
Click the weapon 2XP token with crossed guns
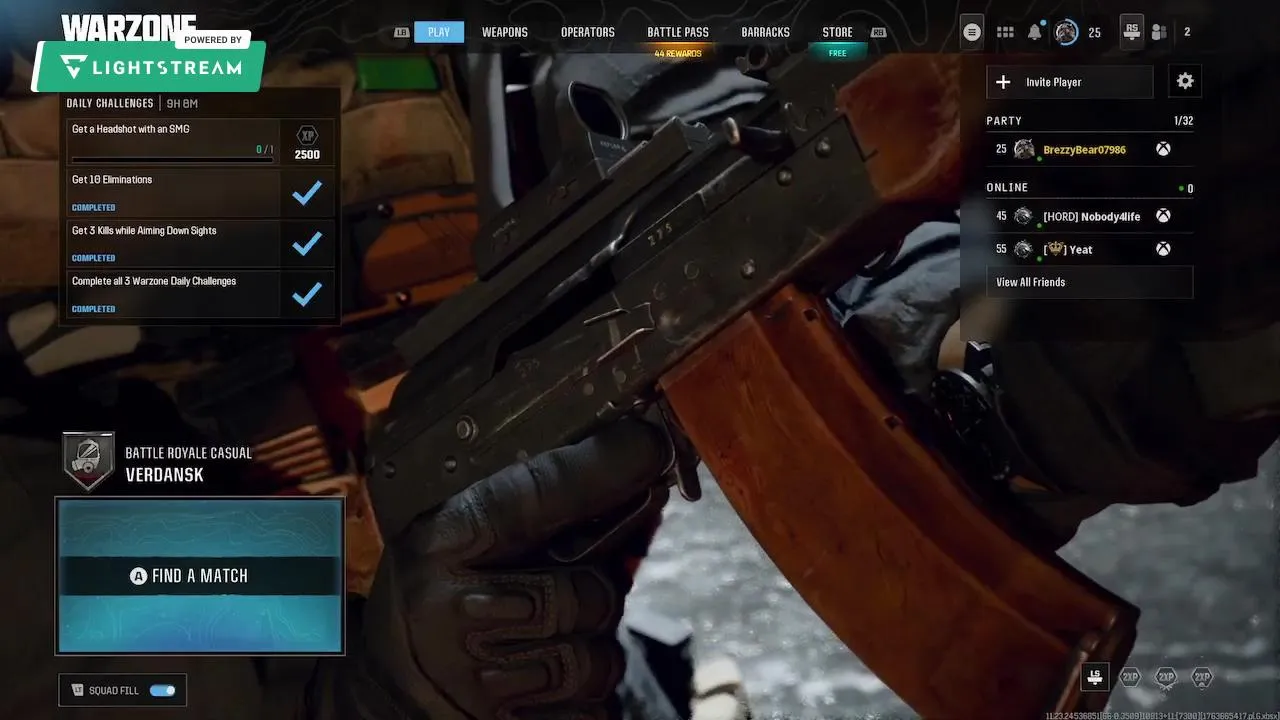(1166, 678)
